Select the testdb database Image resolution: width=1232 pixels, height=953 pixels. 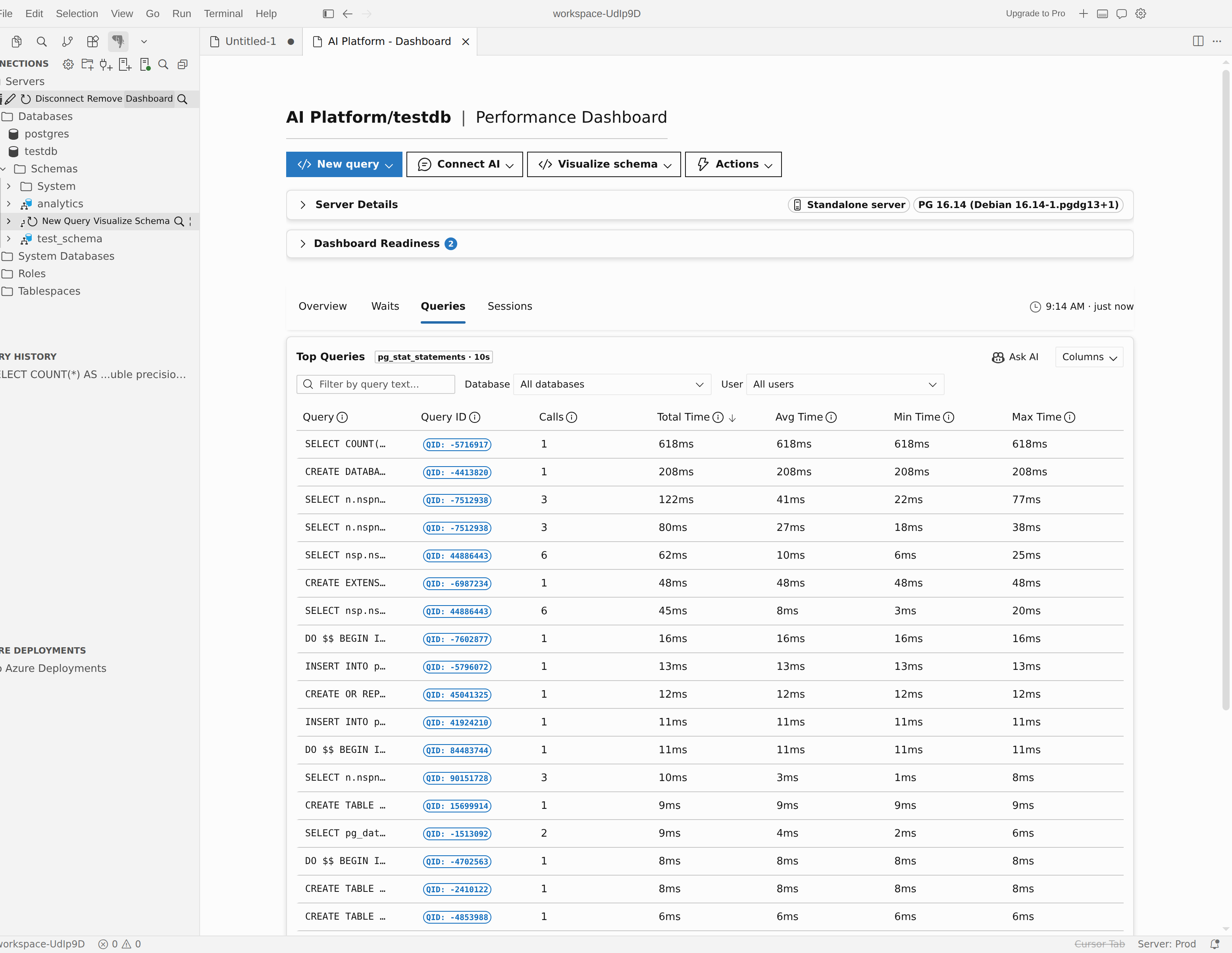pyautogui.click(x=40, y=151)
